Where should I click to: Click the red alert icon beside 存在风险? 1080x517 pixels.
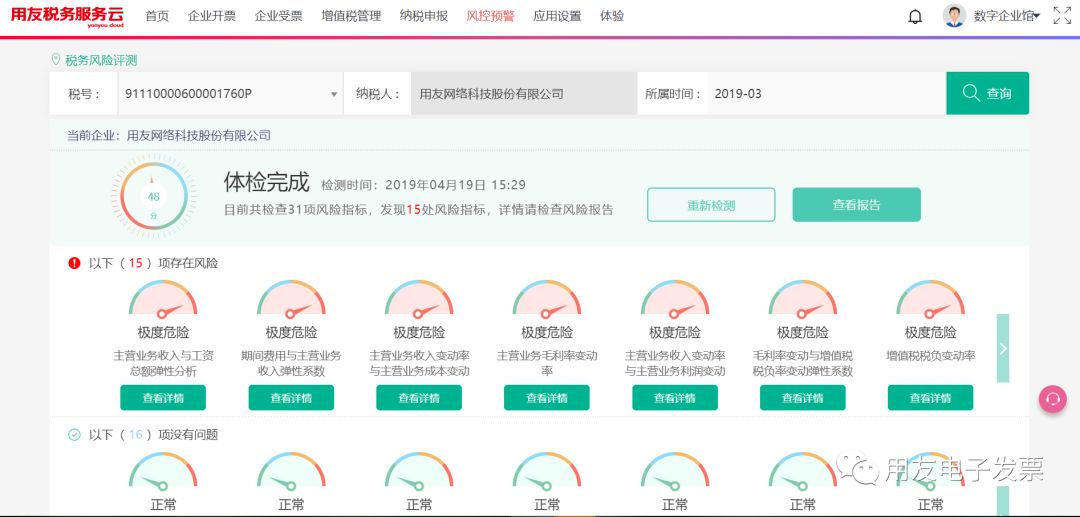(x=74, y=263)
